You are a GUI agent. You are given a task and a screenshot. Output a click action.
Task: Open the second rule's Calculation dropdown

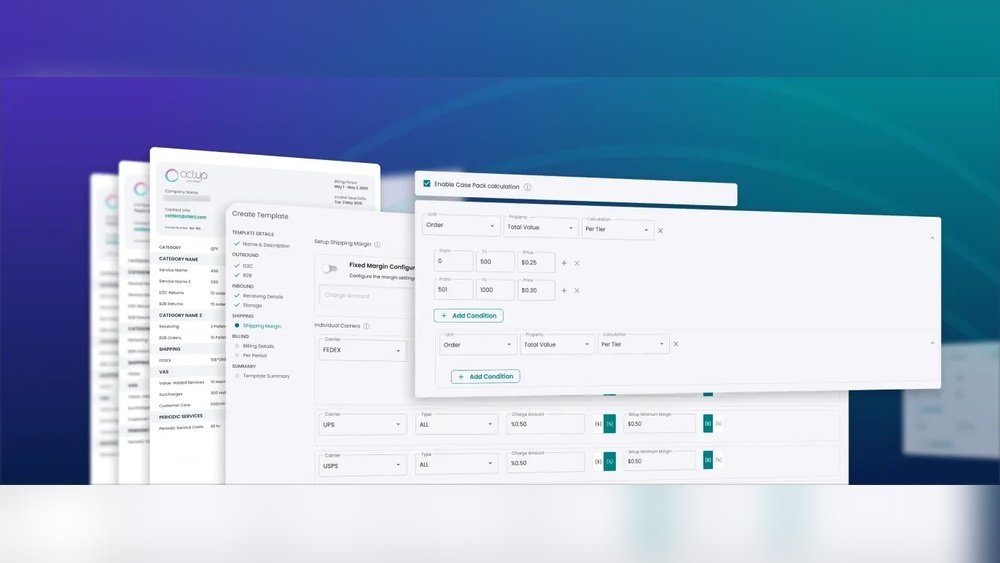point(633,344)
